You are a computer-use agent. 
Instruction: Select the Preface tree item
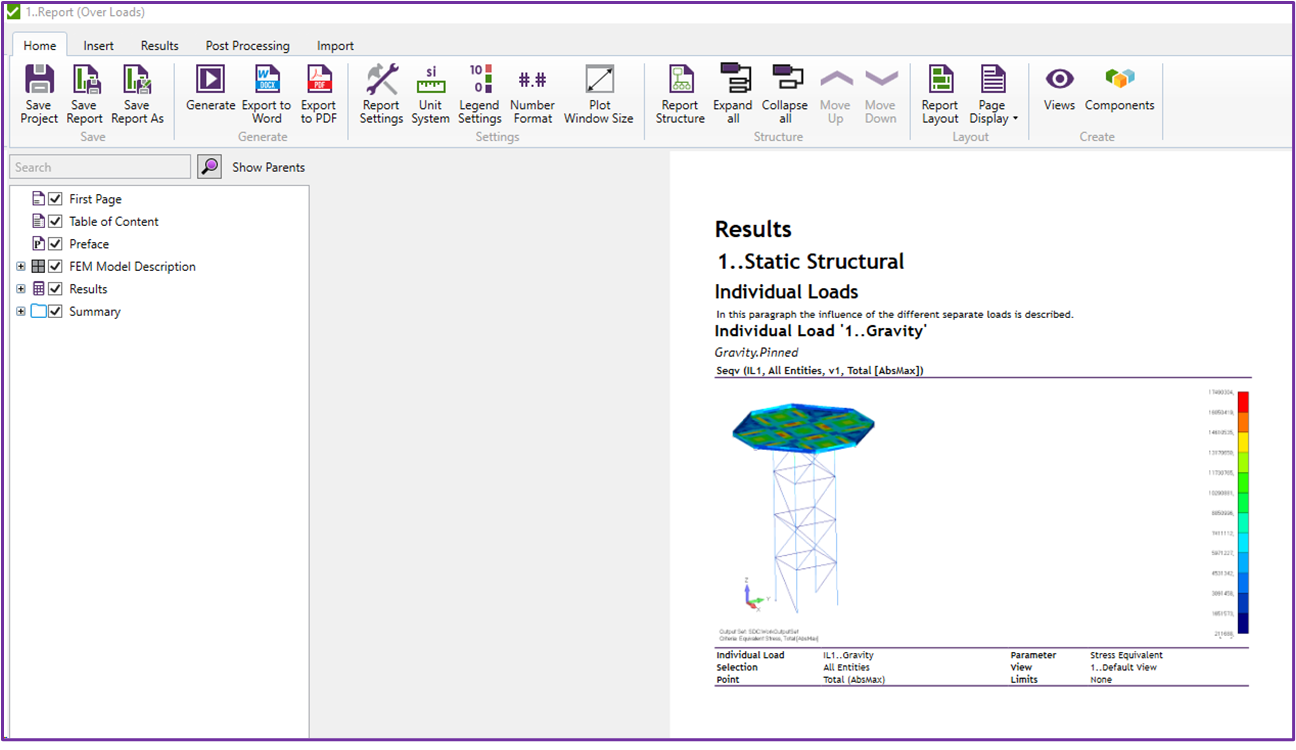pos(89,244)
